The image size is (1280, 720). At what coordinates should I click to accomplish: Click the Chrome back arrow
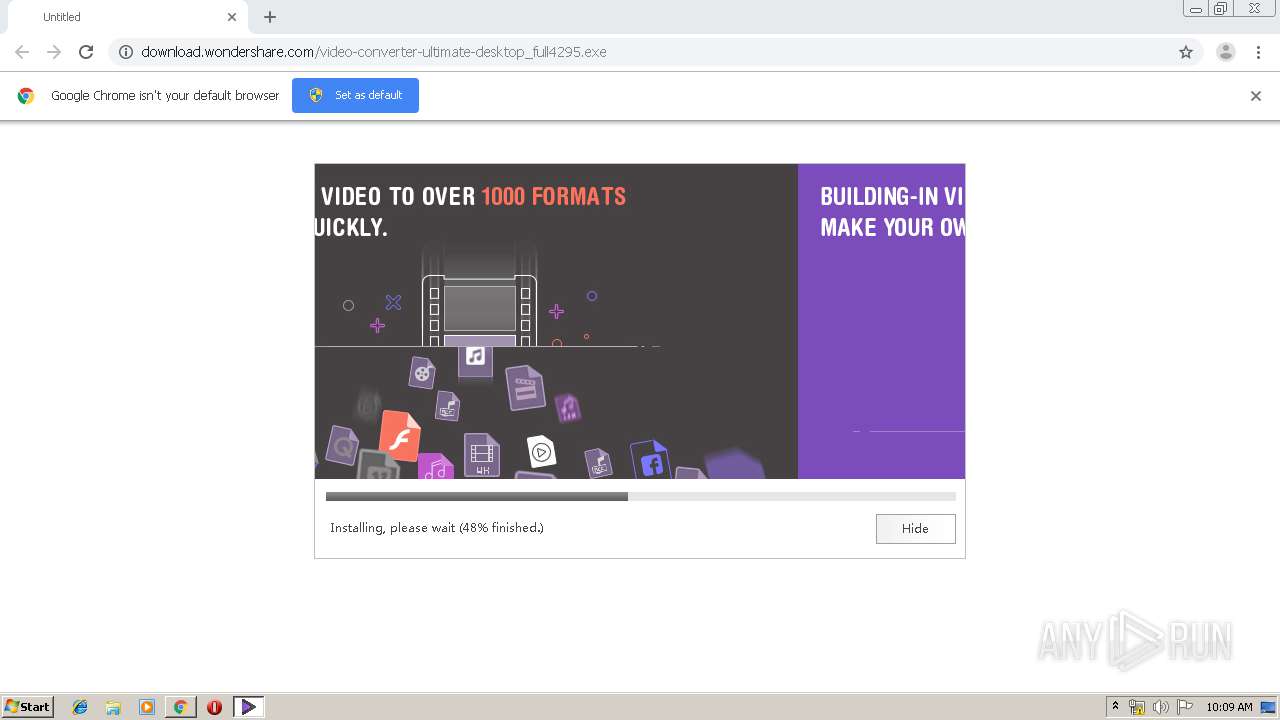tap(22, 52)
